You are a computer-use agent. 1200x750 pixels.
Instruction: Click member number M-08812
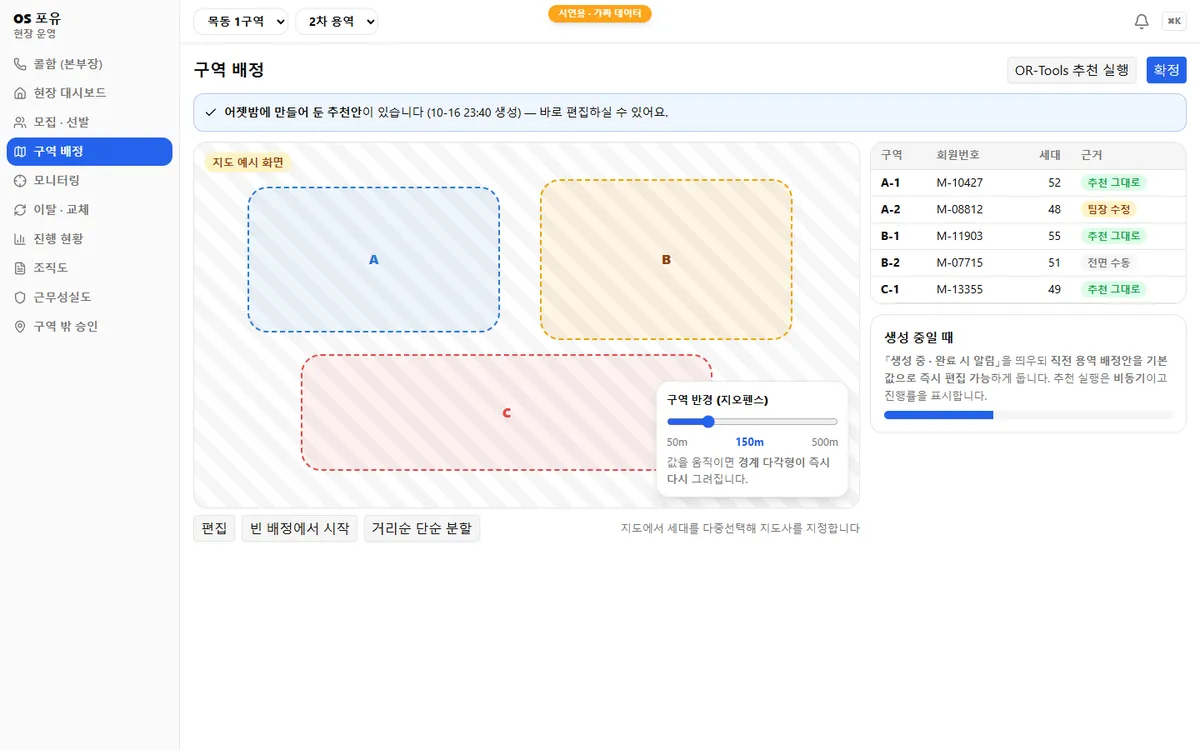tap(960, 210)
